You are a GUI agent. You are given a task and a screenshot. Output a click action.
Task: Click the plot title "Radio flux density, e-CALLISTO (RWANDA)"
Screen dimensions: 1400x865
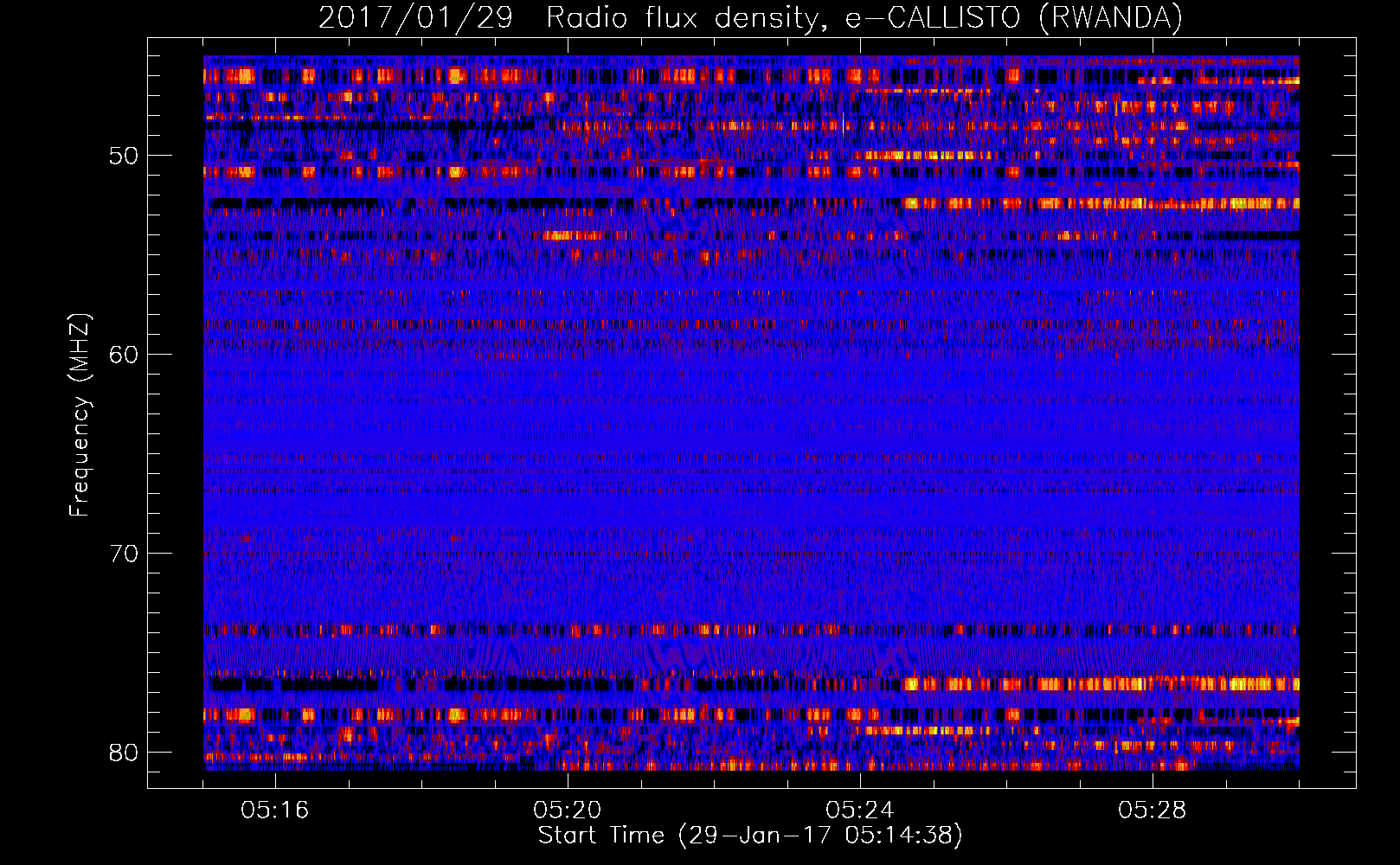coord(864,17)
